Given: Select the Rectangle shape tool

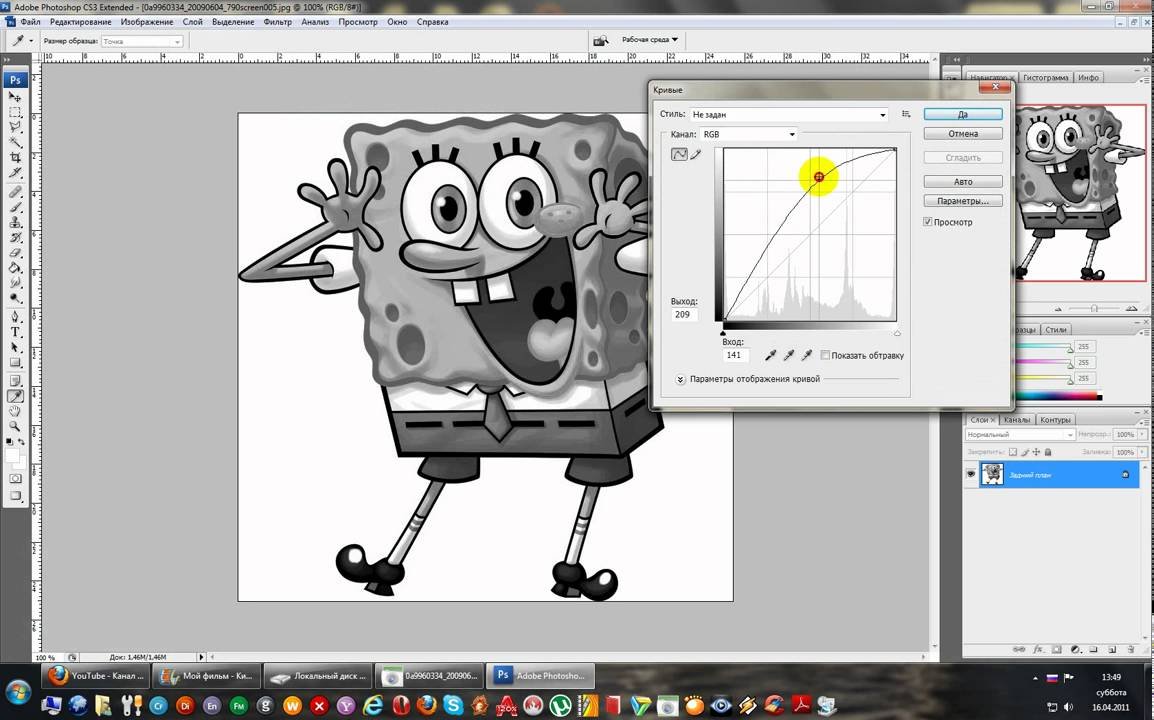Looking at the screenshot, I should [x=15, y=363].
